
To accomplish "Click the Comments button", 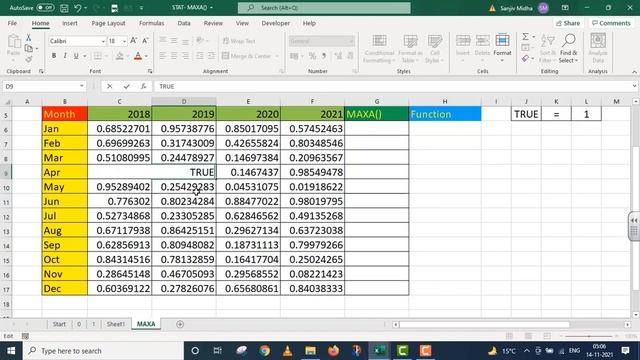I will click(611, 23).
